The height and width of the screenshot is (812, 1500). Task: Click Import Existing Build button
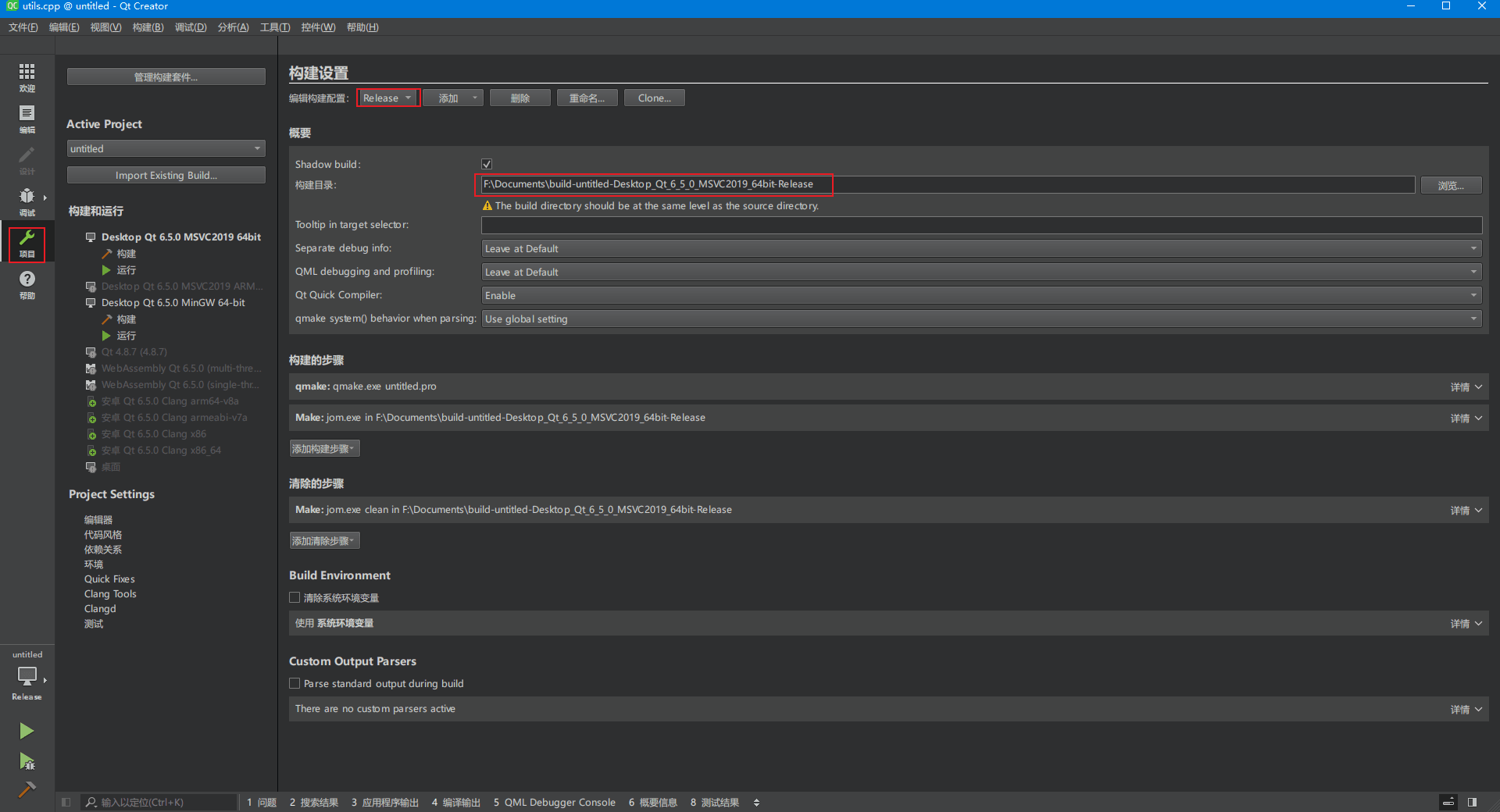click(166, 175)
